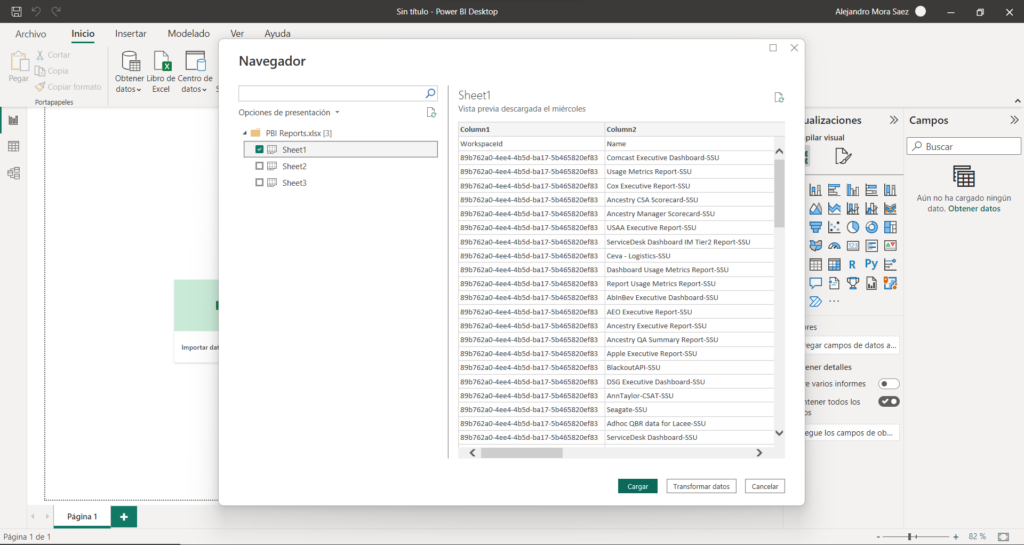Open the Report view from left sidebar

14,120
